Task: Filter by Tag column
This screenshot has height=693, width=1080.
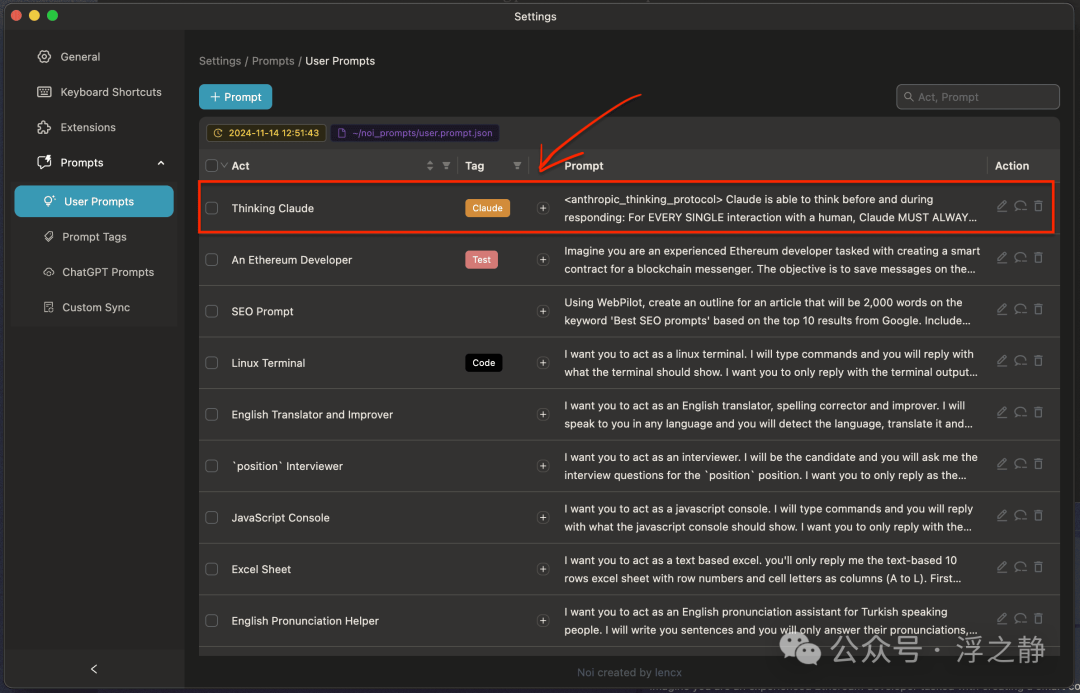Action: point(517,165)
